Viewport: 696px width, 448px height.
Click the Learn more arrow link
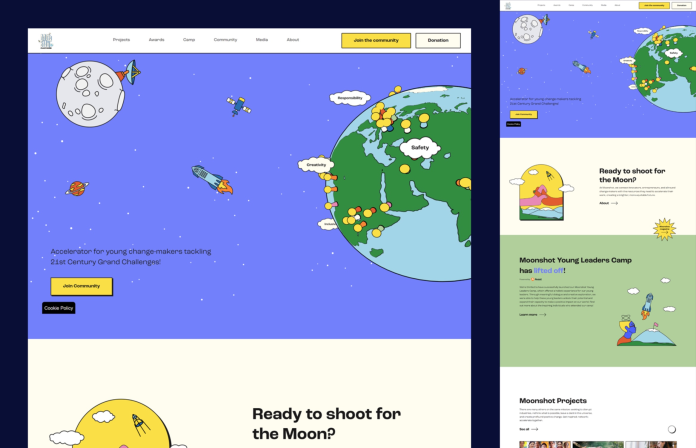(533, 314)
